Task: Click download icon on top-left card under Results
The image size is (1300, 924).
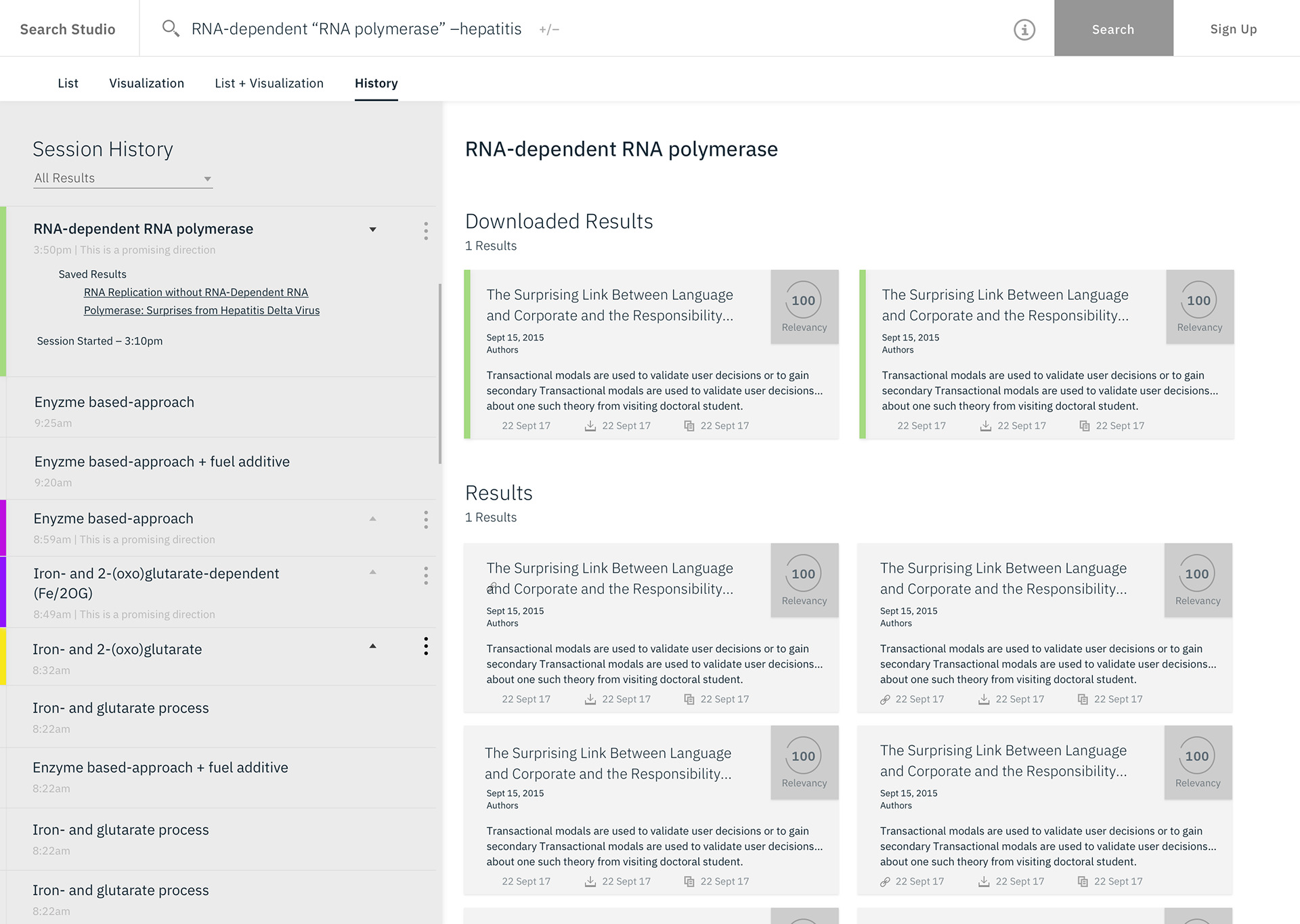Action: point(590,699)
